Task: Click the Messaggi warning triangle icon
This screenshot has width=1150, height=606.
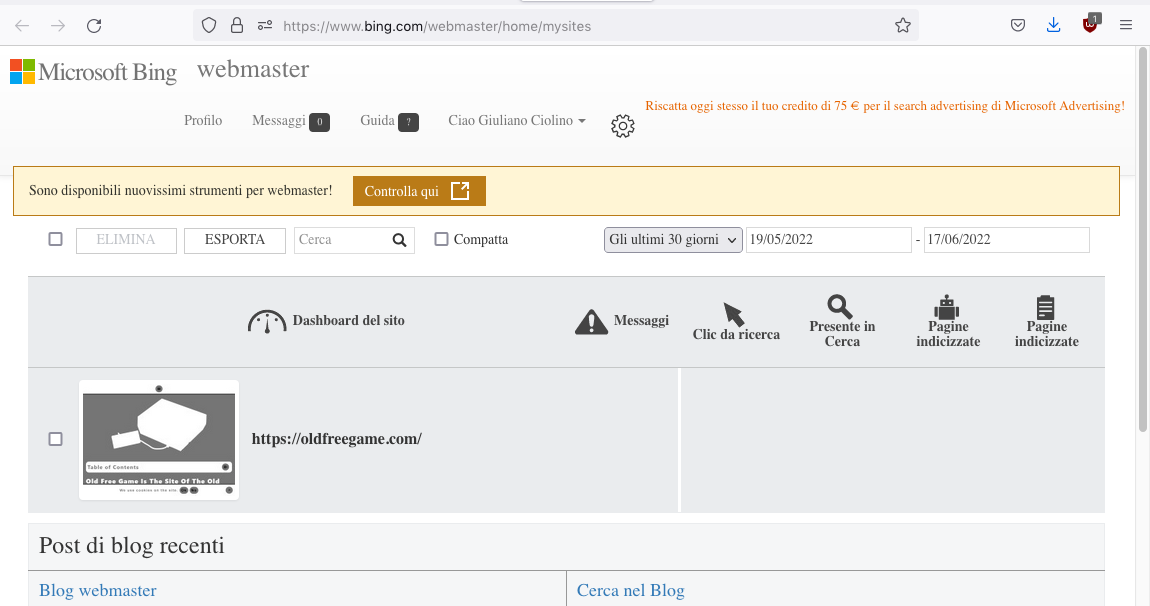Action: coord(592,322)
